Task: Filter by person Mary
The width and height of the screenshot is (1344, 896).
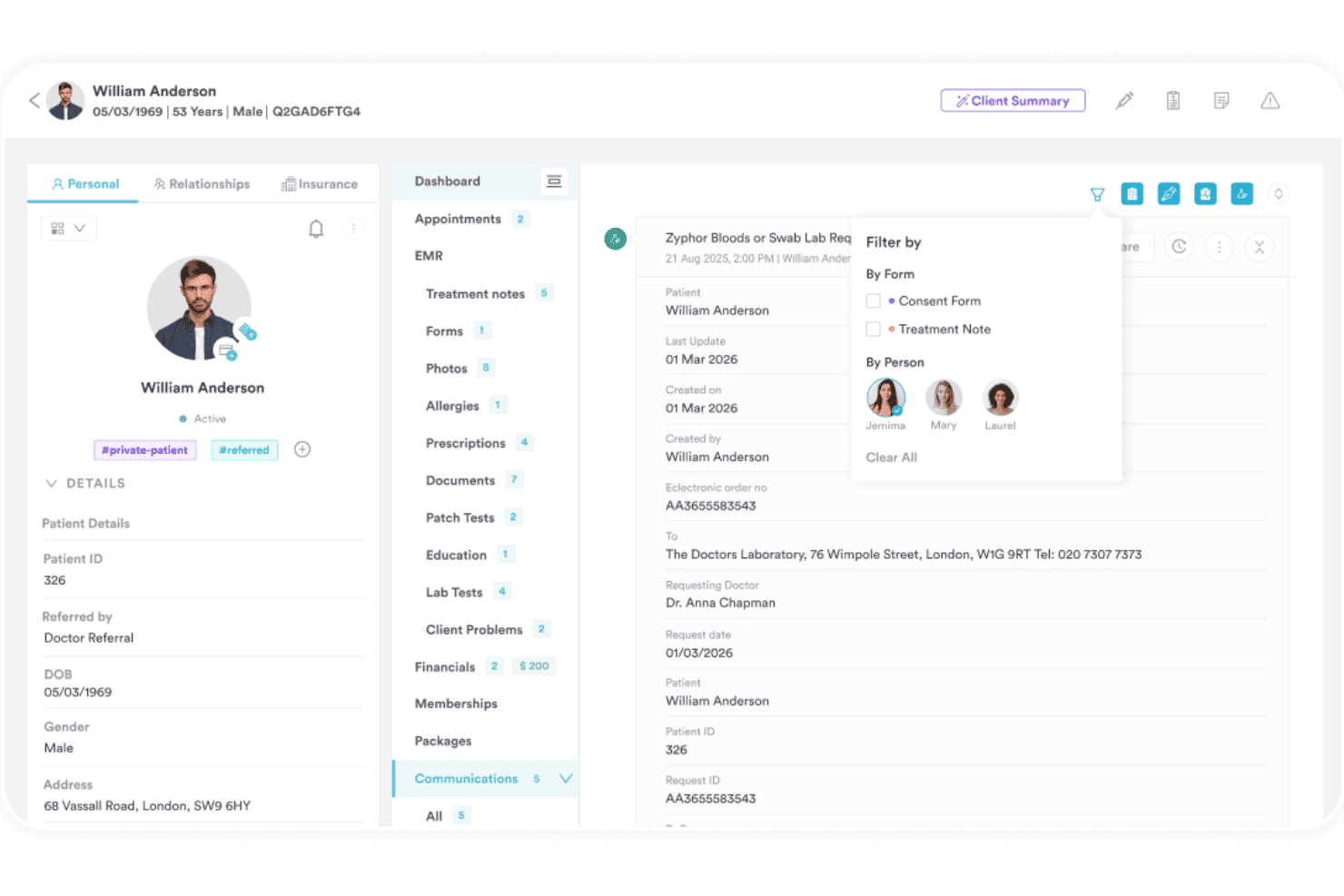Action: click(944, 398)
